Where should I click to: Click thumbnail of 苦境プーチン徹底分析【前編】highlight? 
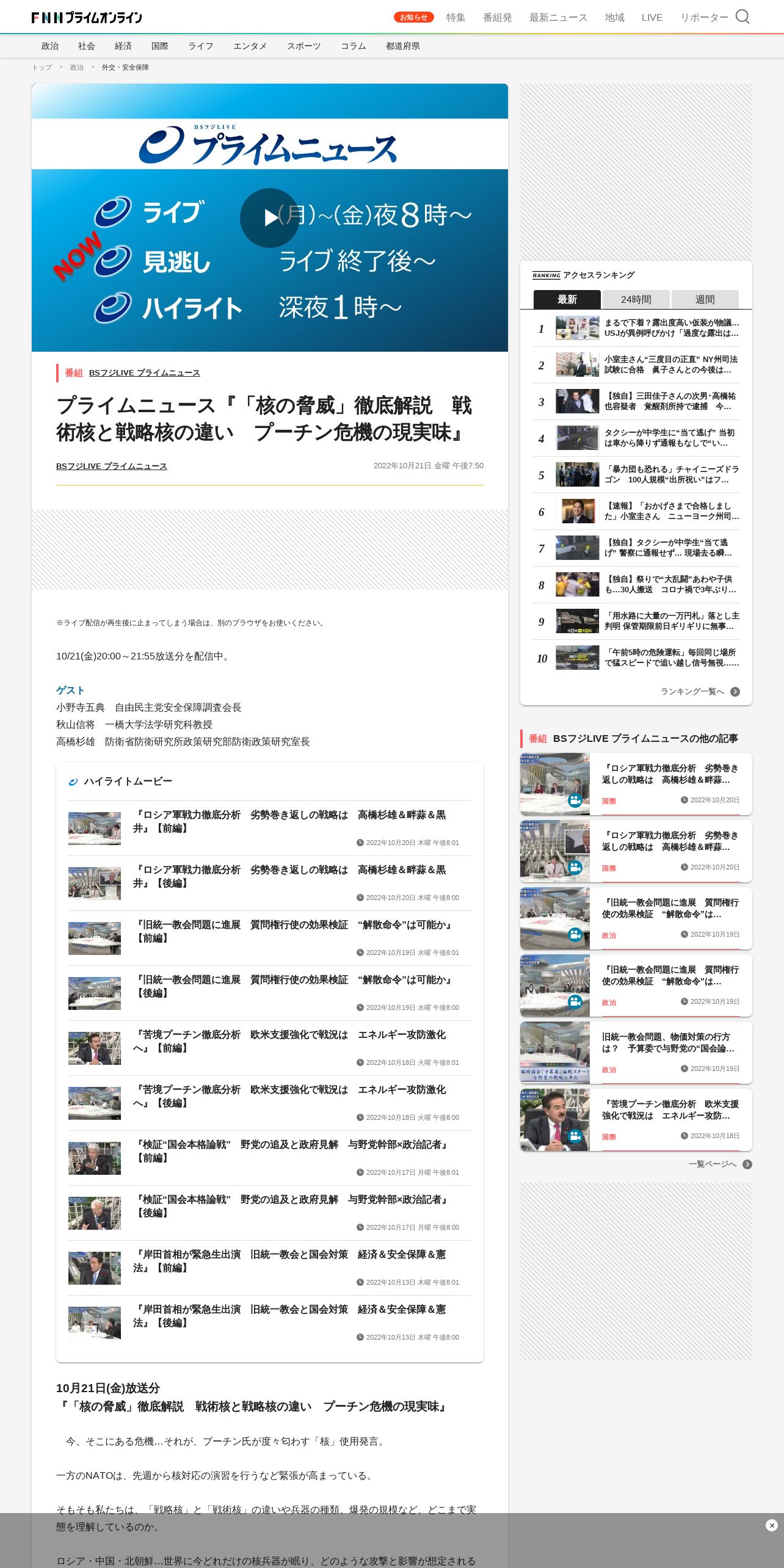(95, 1048)
